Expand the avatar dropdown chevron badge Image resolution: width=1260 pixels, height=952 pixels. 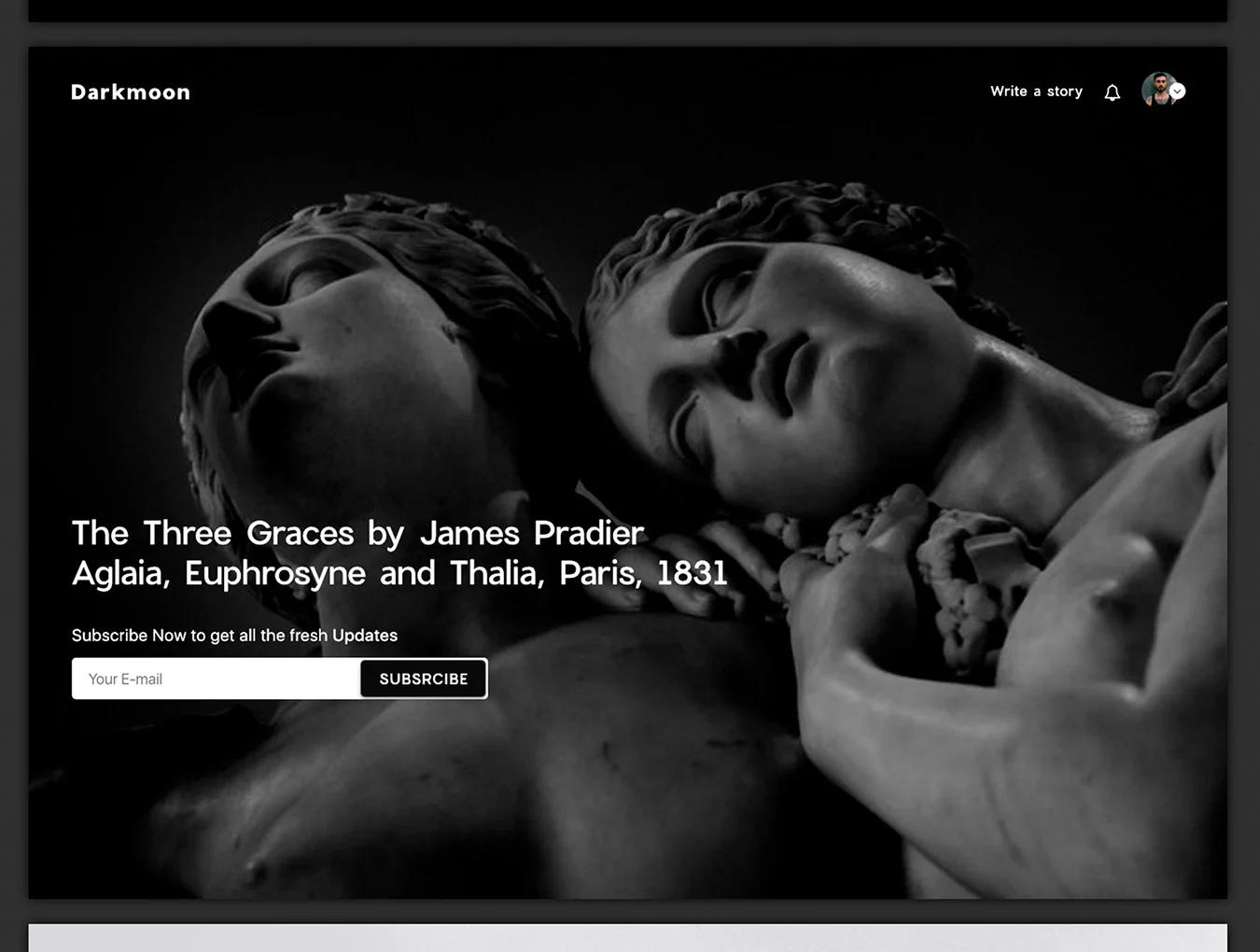tap(1178, 91)
